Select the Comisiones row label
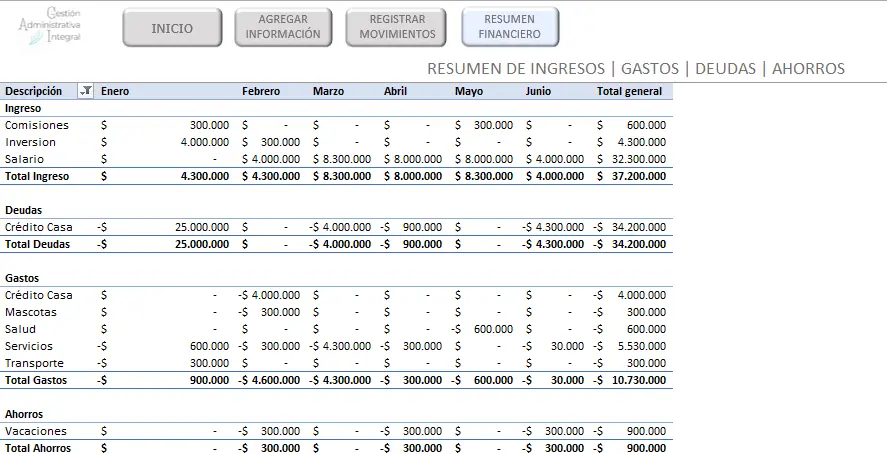 pyautogui.click(x=37, y=125)
